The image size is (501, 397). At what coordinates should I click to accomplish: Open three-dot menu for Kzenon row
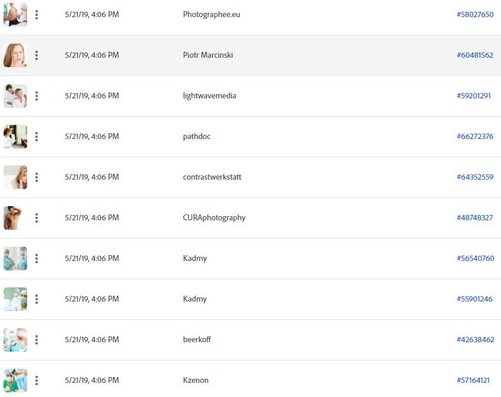(37, 380)
